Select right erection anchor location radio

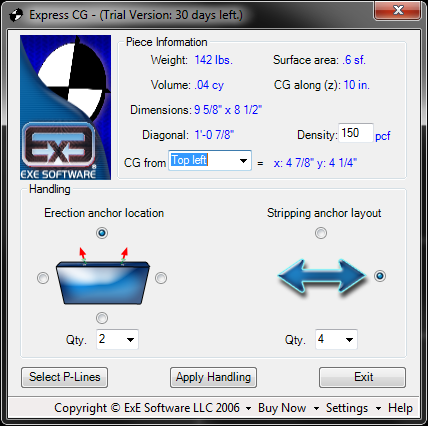161,278
